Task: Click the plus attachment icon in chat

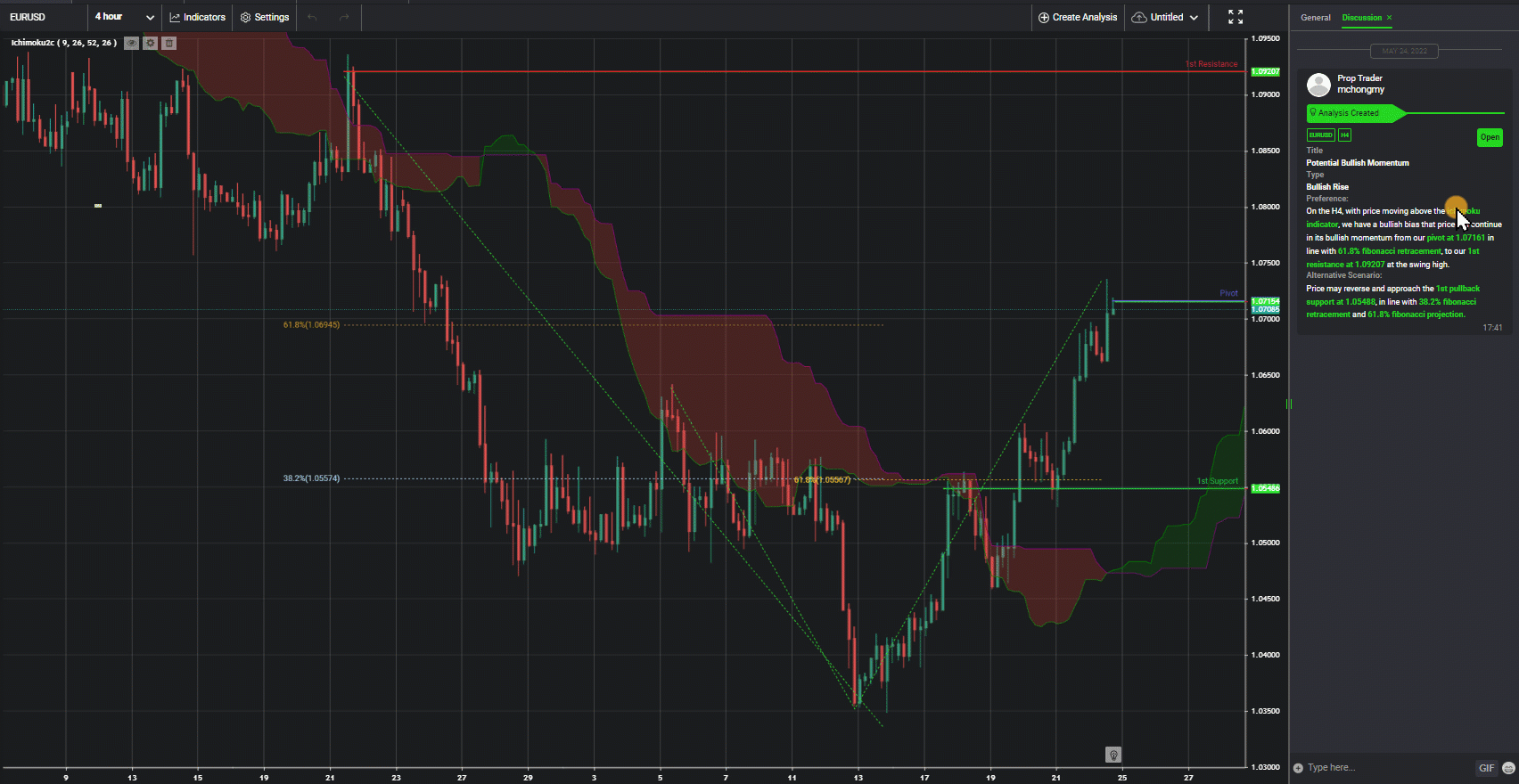Action: coord(1298,768)
